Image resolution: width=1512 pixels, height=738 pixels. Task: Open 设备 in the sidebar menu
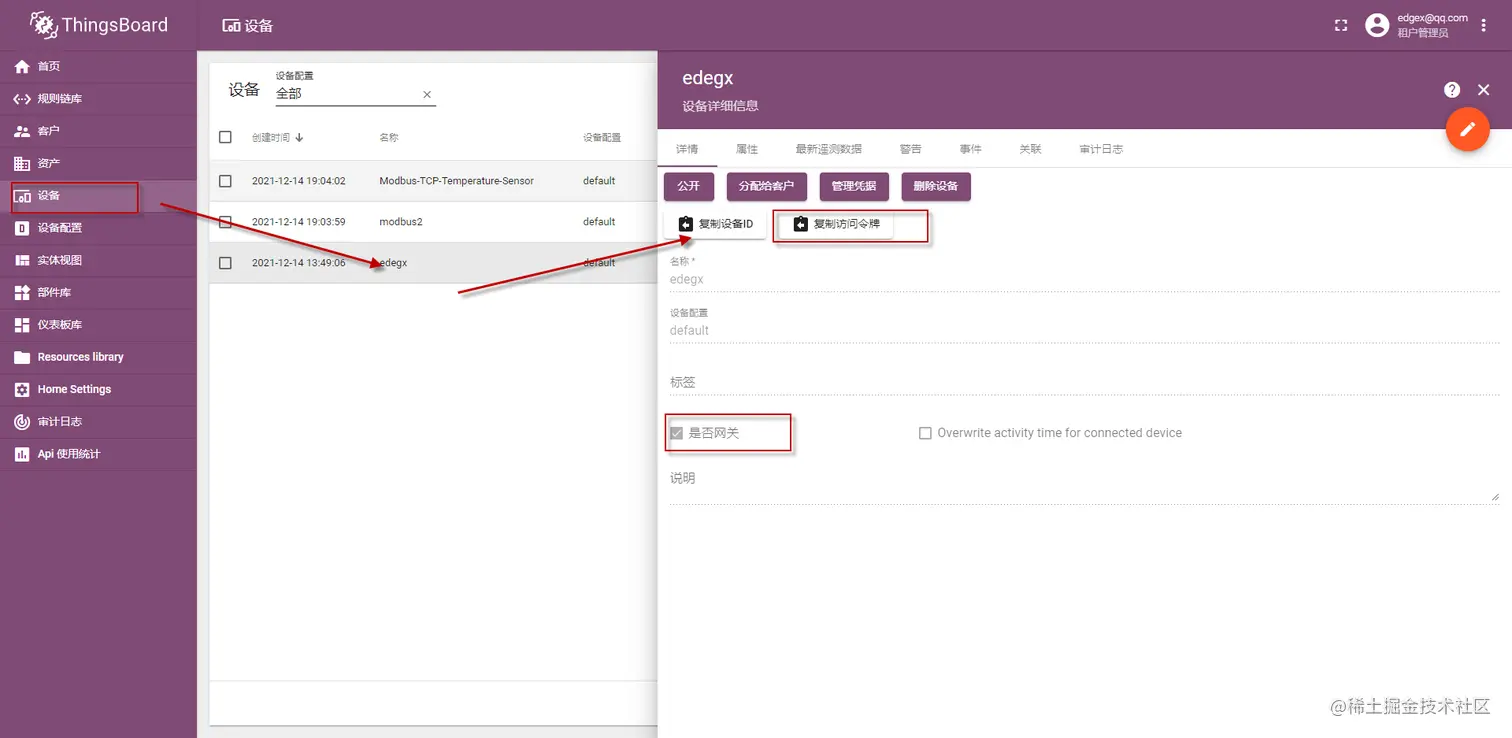coord(98,196)
